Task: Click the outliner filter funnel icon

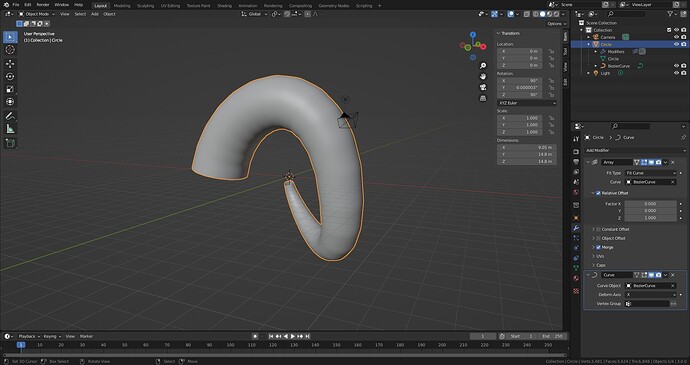Action: click(671, 14)
